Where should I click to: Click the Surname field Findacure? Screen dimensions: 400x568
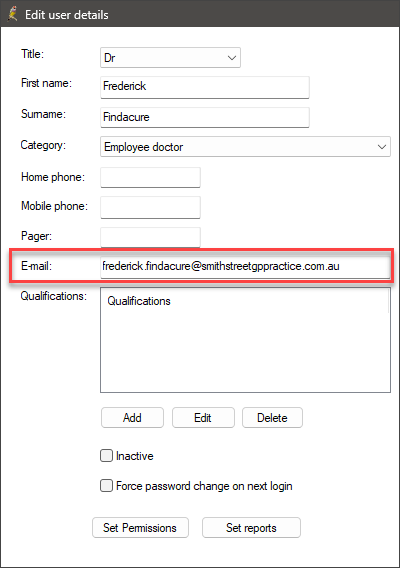click(205, 117)
